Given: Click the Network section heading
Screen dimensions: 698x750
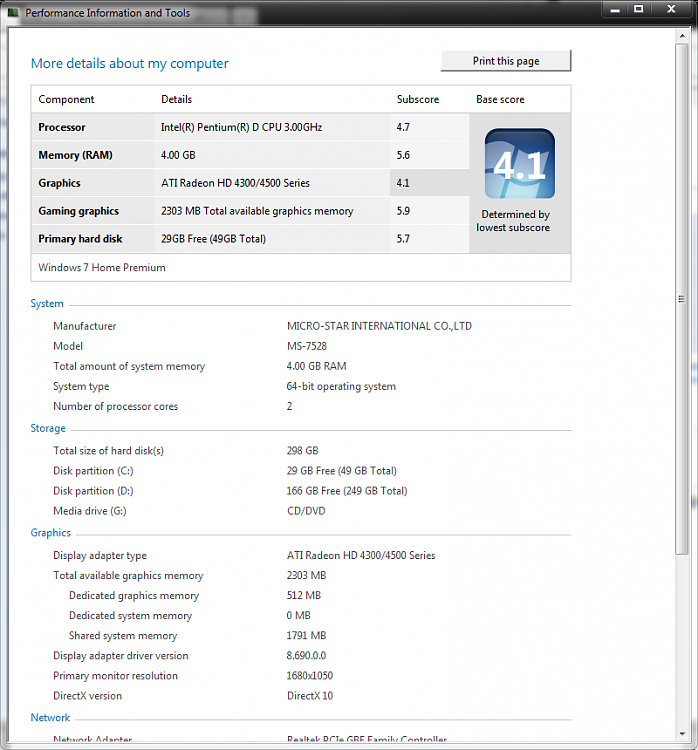Looking at the screenshot, I should click(x=50, y=717).
